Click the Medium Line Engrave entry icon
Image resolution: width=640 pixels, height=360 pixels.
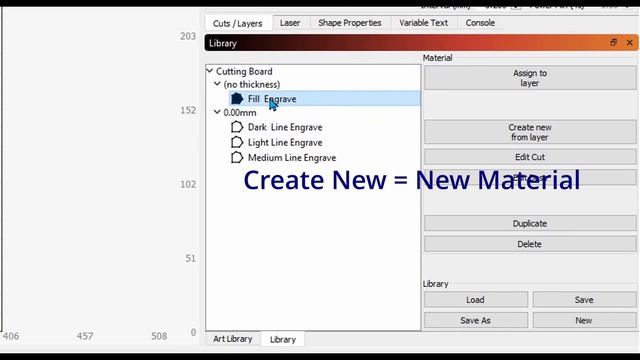coord(237,157)
